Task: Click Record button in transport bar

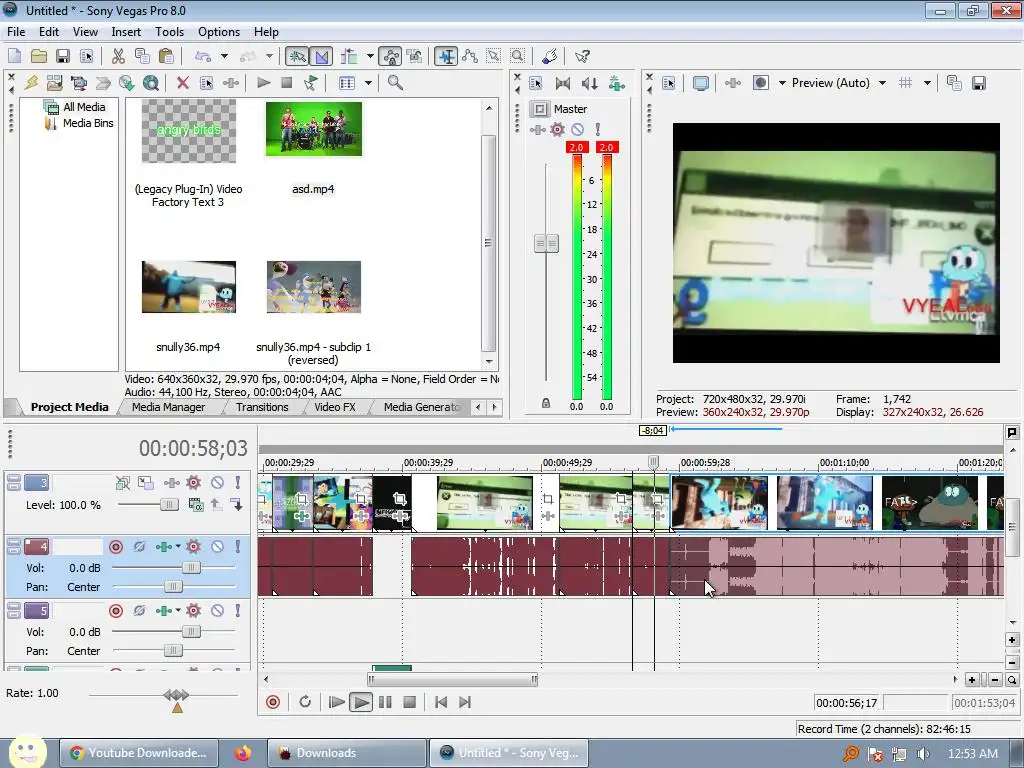Action: coord(273,702)
